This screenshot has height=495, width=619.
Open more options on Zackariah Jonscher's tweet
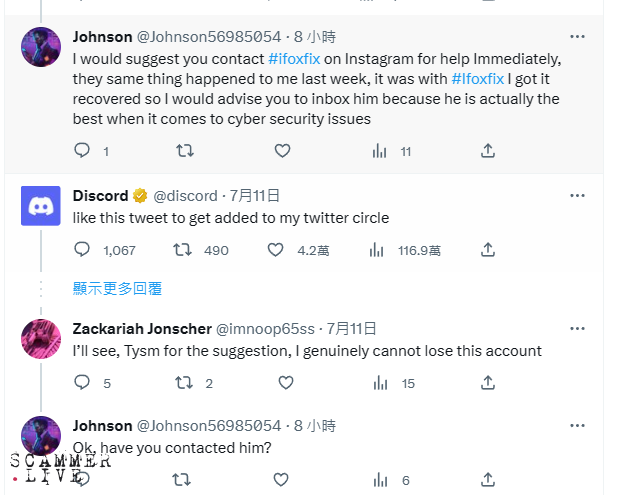577,328
